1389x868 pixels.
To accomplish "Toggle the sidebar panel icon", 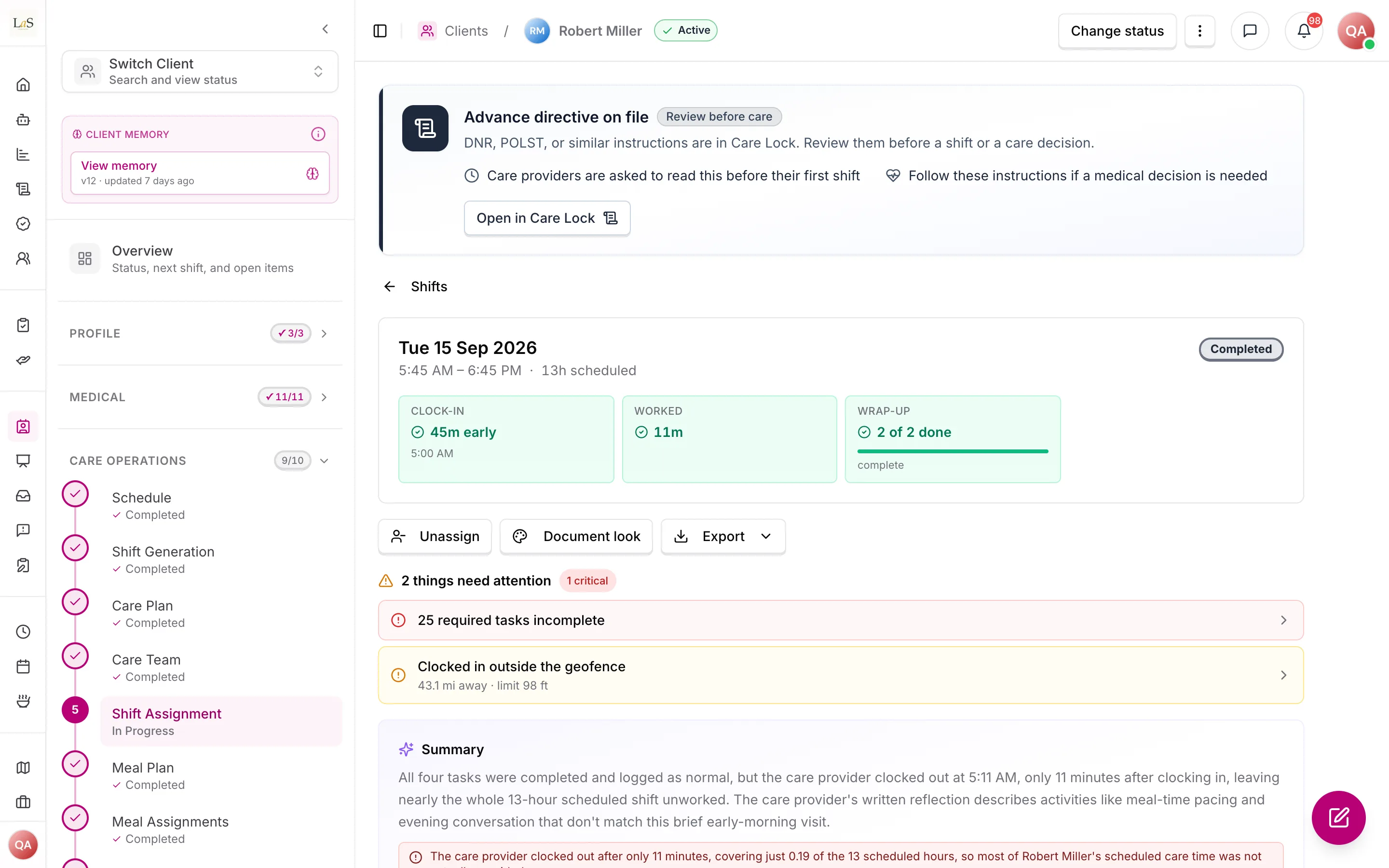I will coord(380,31).
